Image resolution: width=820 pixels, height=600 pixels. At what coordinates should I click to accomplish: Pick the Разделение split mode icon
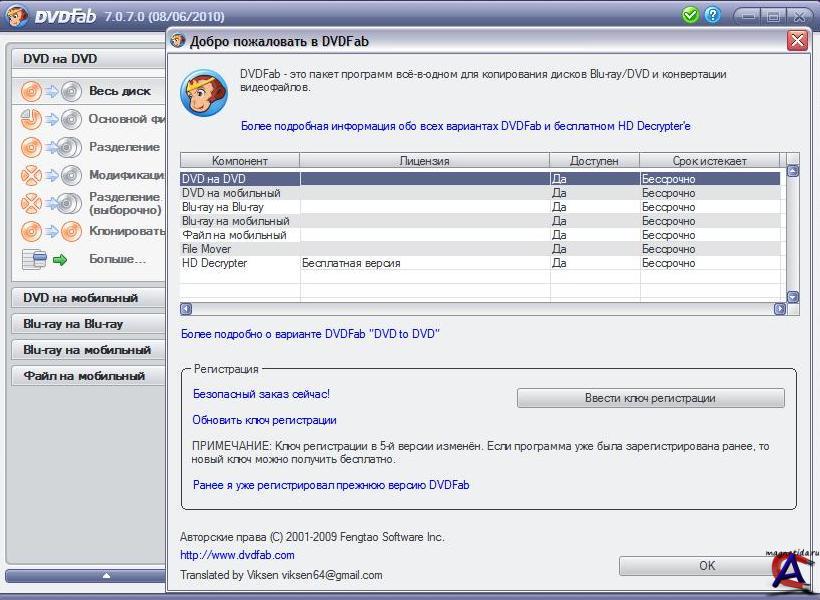[x=50, y=147]
